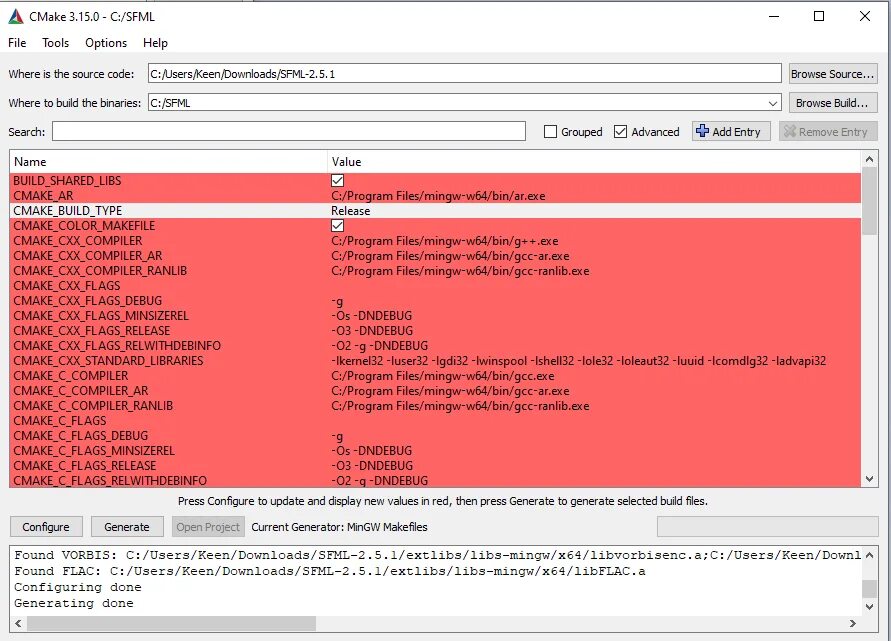Click the Add Entry button
This screenshot has height=641, width=891.
(x=731, y=131)
